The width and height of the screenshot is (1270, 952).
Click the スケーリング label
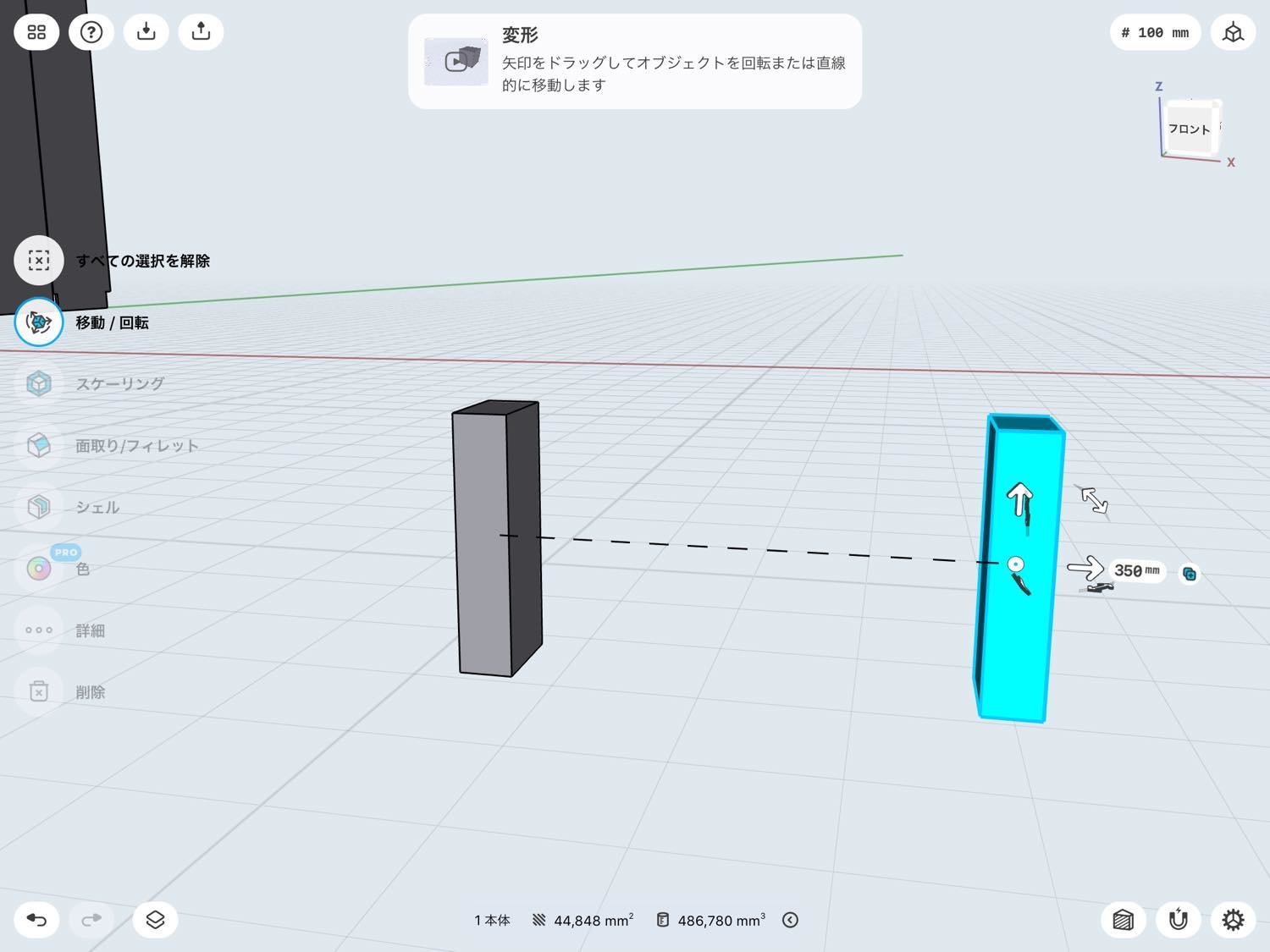tap(120, 383)
